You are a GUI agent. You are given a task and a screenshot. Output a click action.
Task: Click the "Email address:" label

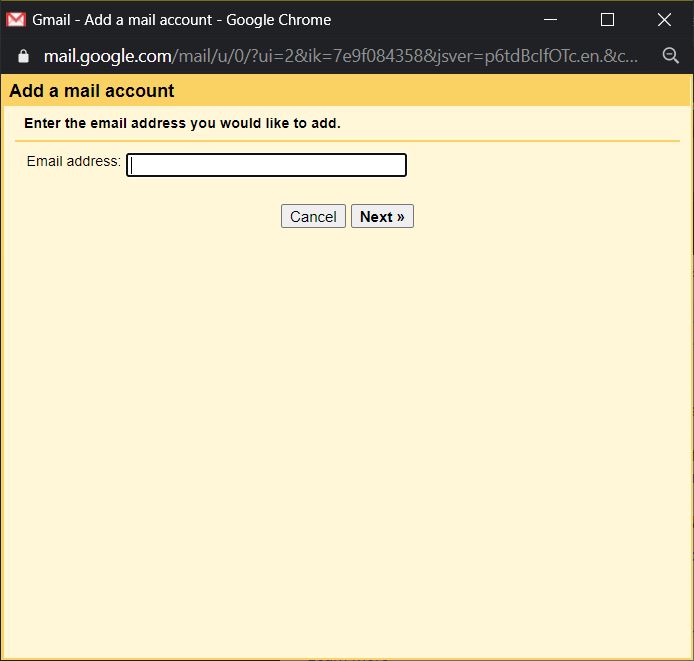click(73, 161)
